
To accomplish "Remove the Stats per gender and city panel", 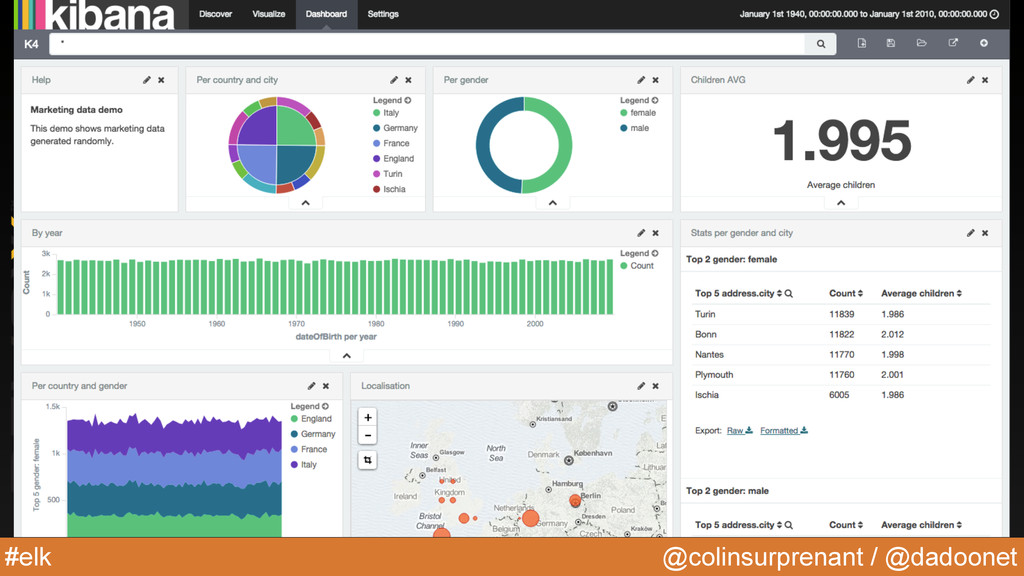I will pyautogui.click(x=985, y=232).
